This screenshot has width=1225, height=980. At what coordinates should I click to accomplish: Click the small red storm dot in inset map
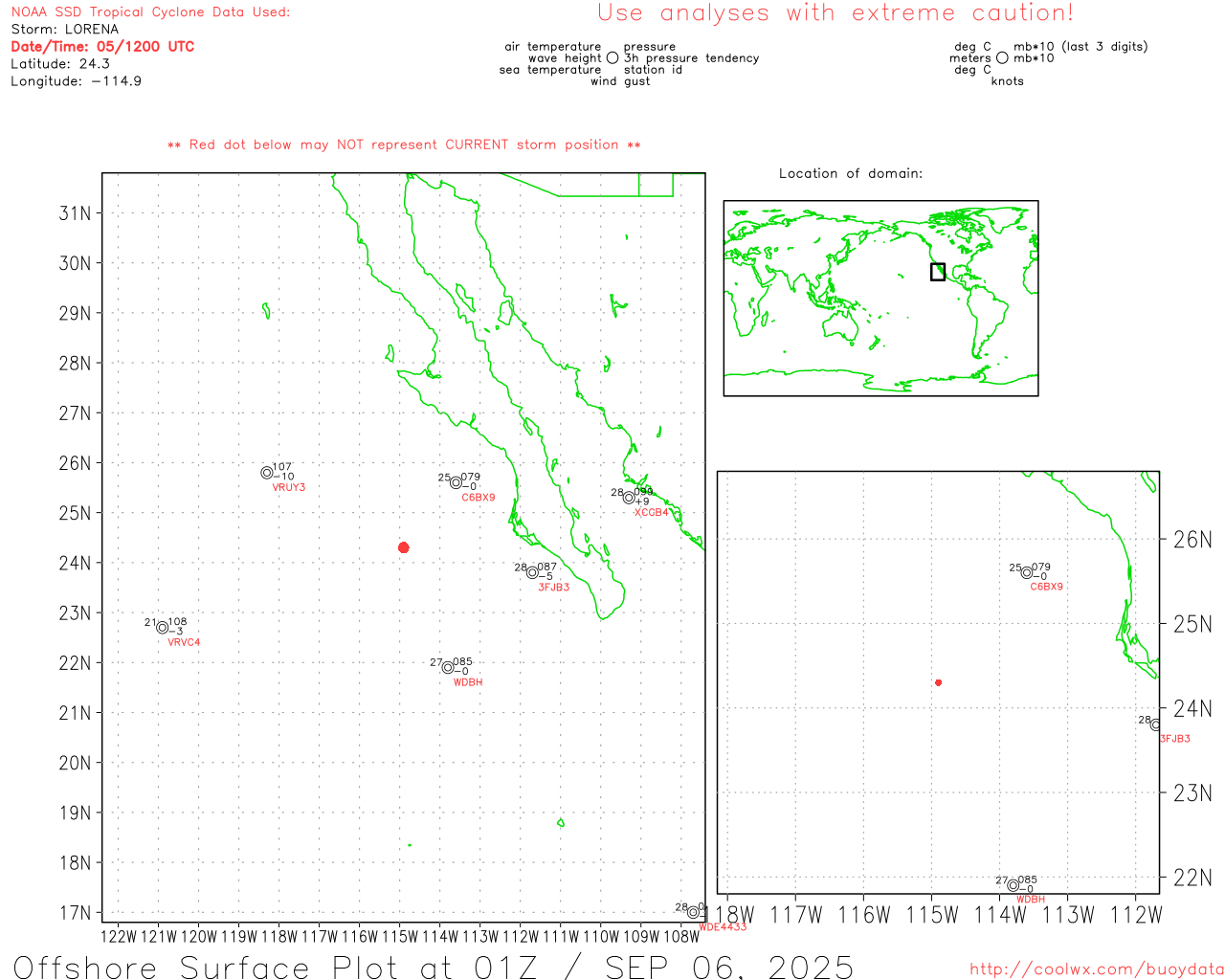pyautogui.click(x=939, y=682)
